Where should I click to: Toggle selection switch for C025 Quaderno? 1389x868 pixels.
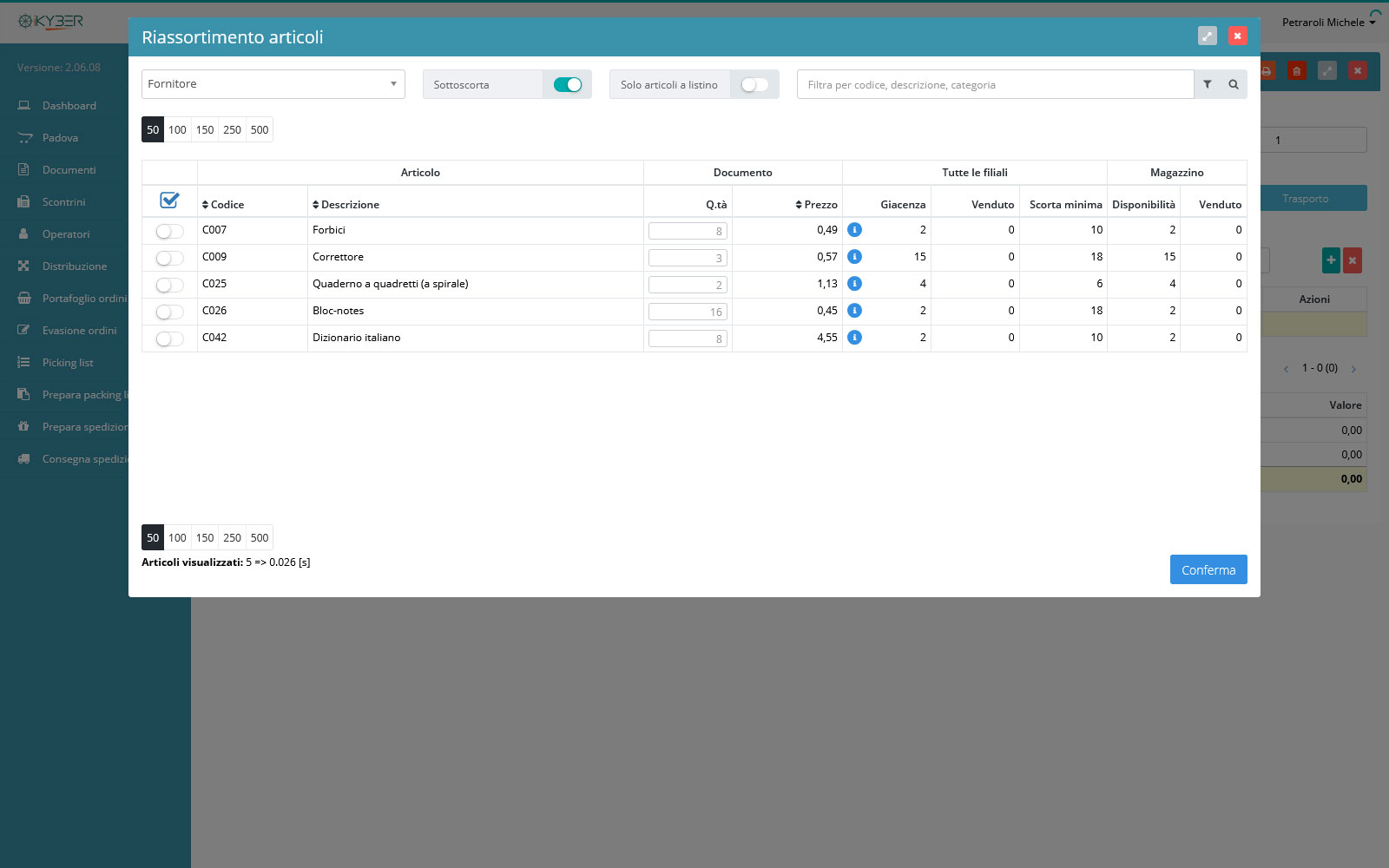click(x=169, y=285)
